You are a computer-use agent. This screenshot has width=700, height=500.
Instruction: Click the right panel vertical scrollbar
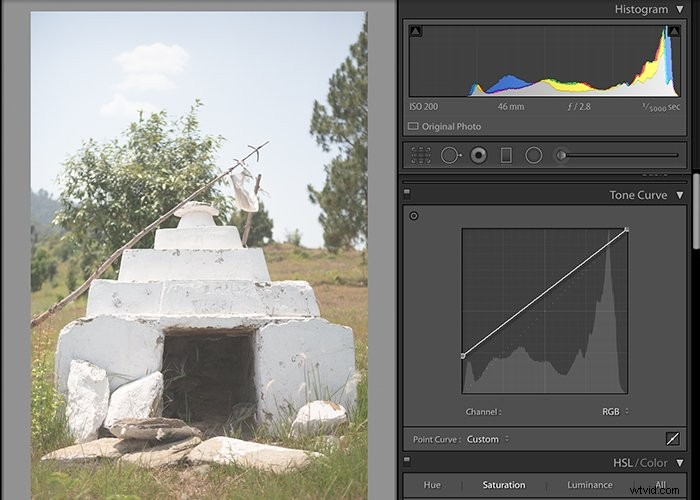click(x=696, y=210)
